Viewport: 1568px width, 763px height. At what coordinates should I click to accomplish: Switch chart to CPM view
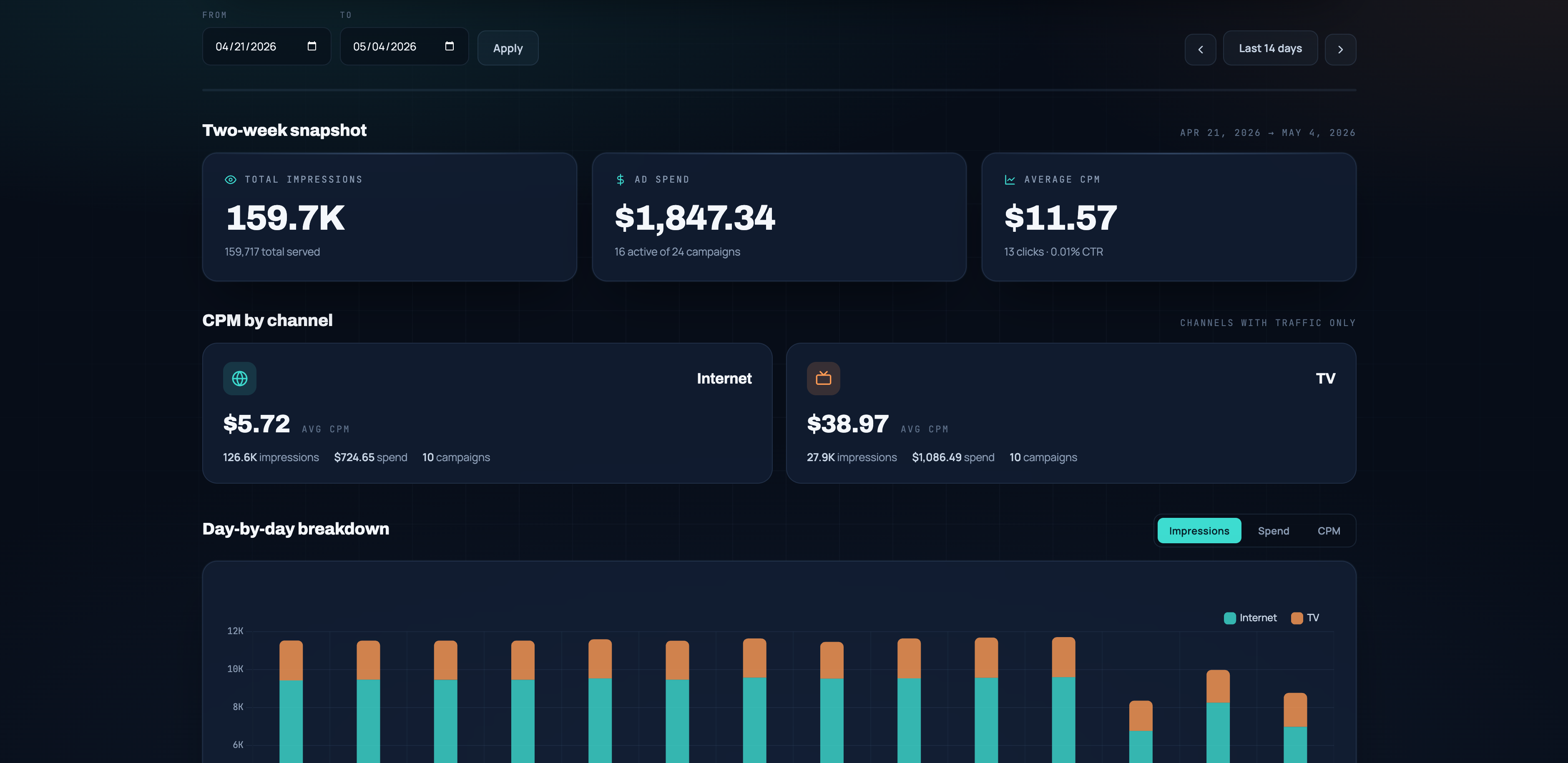click(1329, 531)
